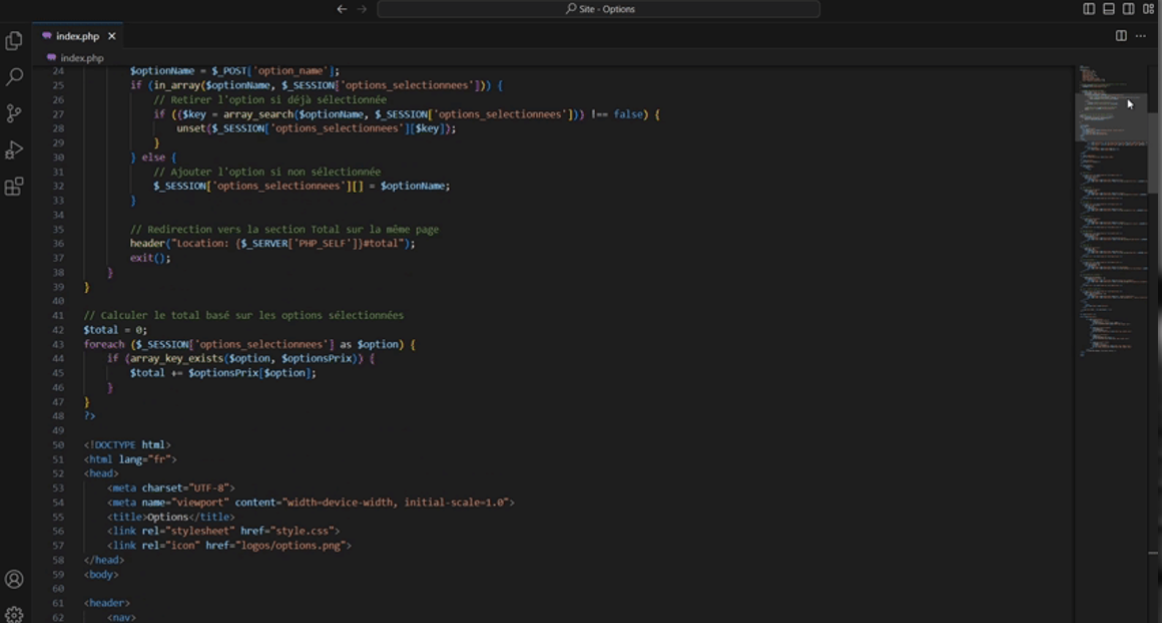This screenshot has height=623, width=1162.
Task: Click the 'Site - Options' command center search box
Action: pyautogui.click(x=599, y=9)
